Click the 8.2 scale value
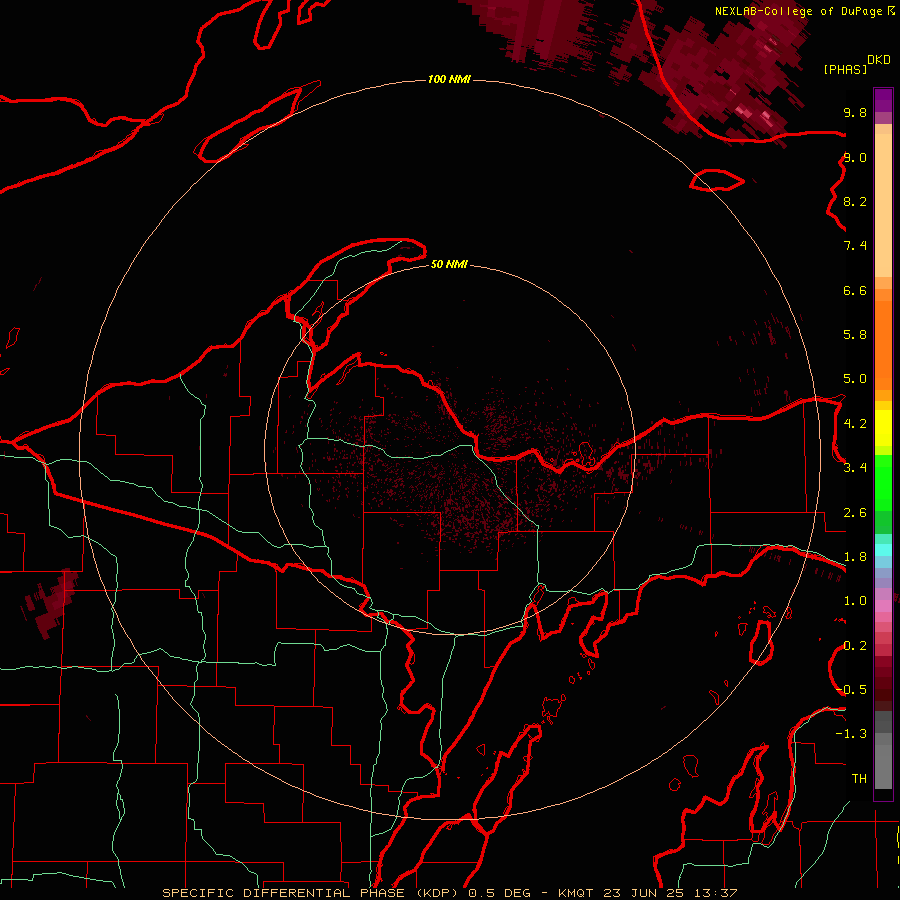 [855, 201]
